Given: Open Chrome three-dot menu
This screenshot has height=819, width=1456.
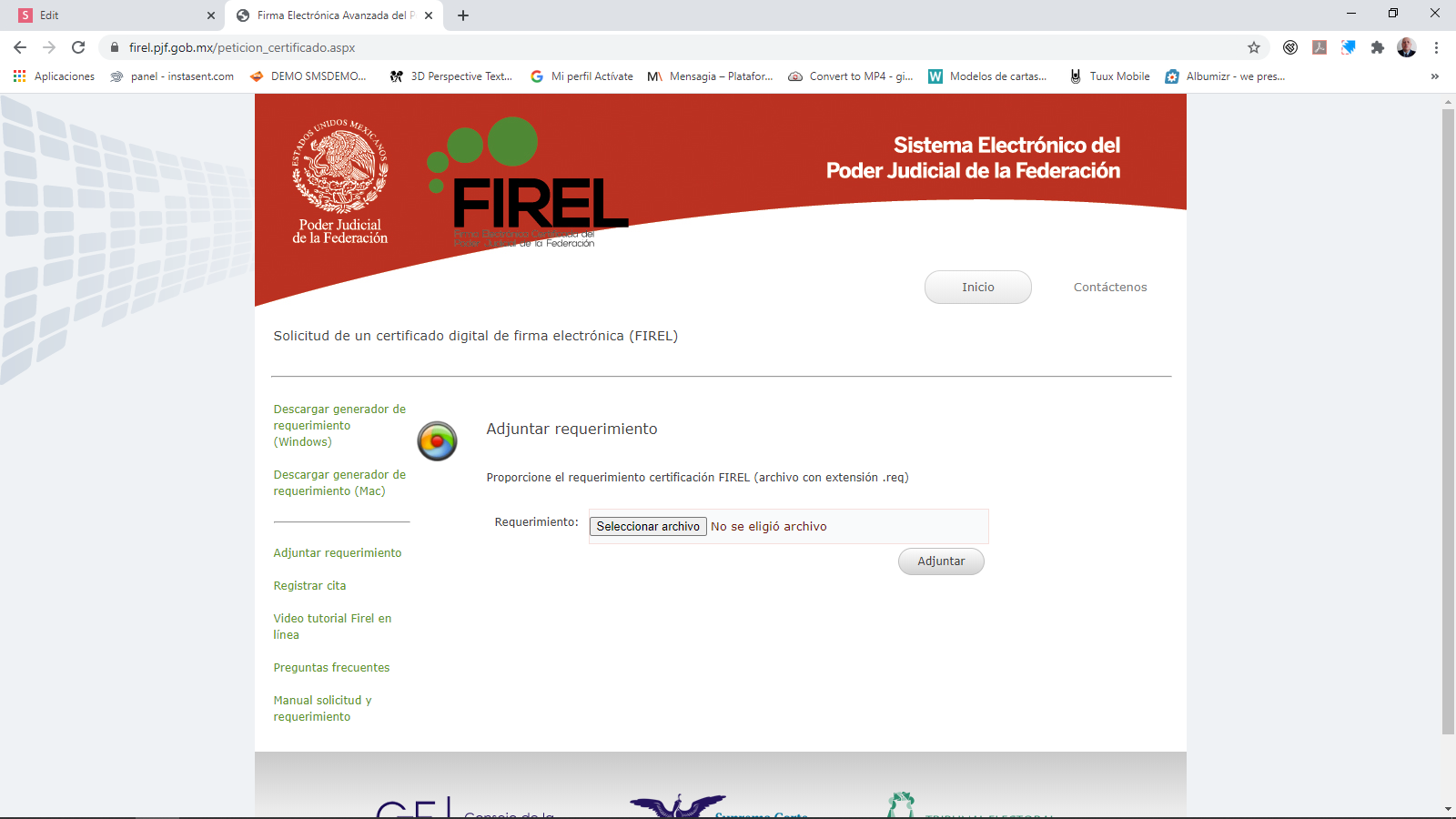Looking at the screenshot, I should click(x=1436, y=47).
